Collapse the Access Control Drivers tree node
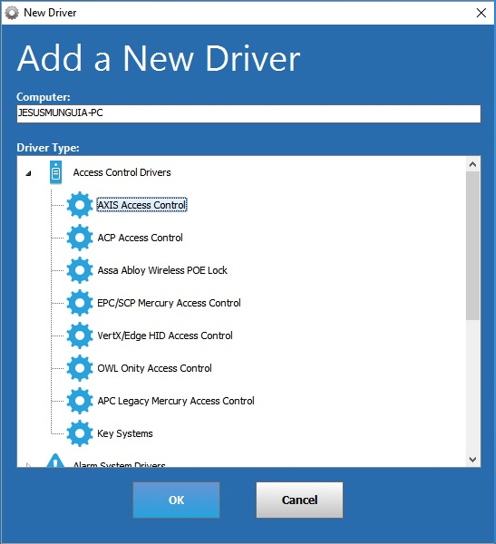496x544 pixels. click(x=29, y=173)
